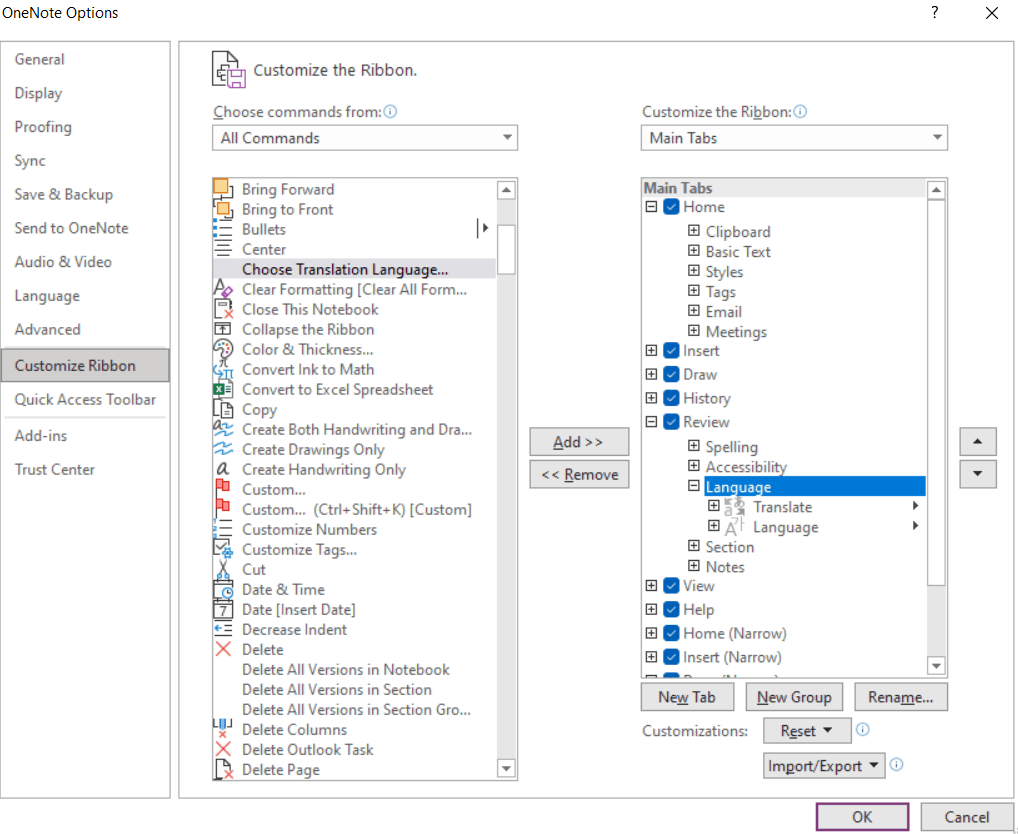The image size is (1018, 834).
Task: Collapse the Review tab node
Action: pyautogui.click(x=651, y=422)
